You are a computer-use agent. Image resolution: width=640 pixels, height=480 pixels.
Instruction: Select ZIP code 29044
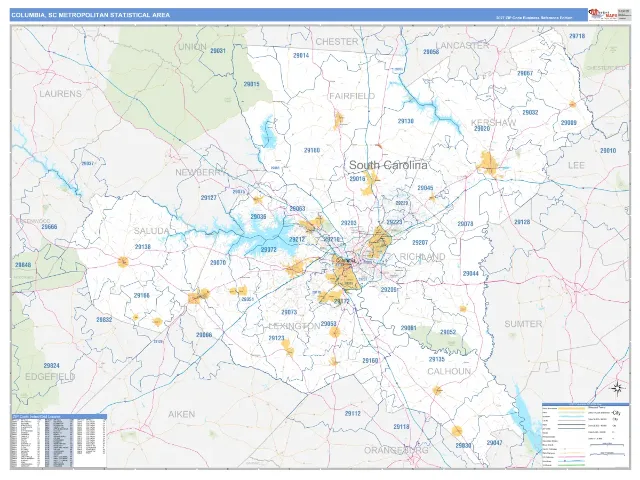tap(471, 273)
